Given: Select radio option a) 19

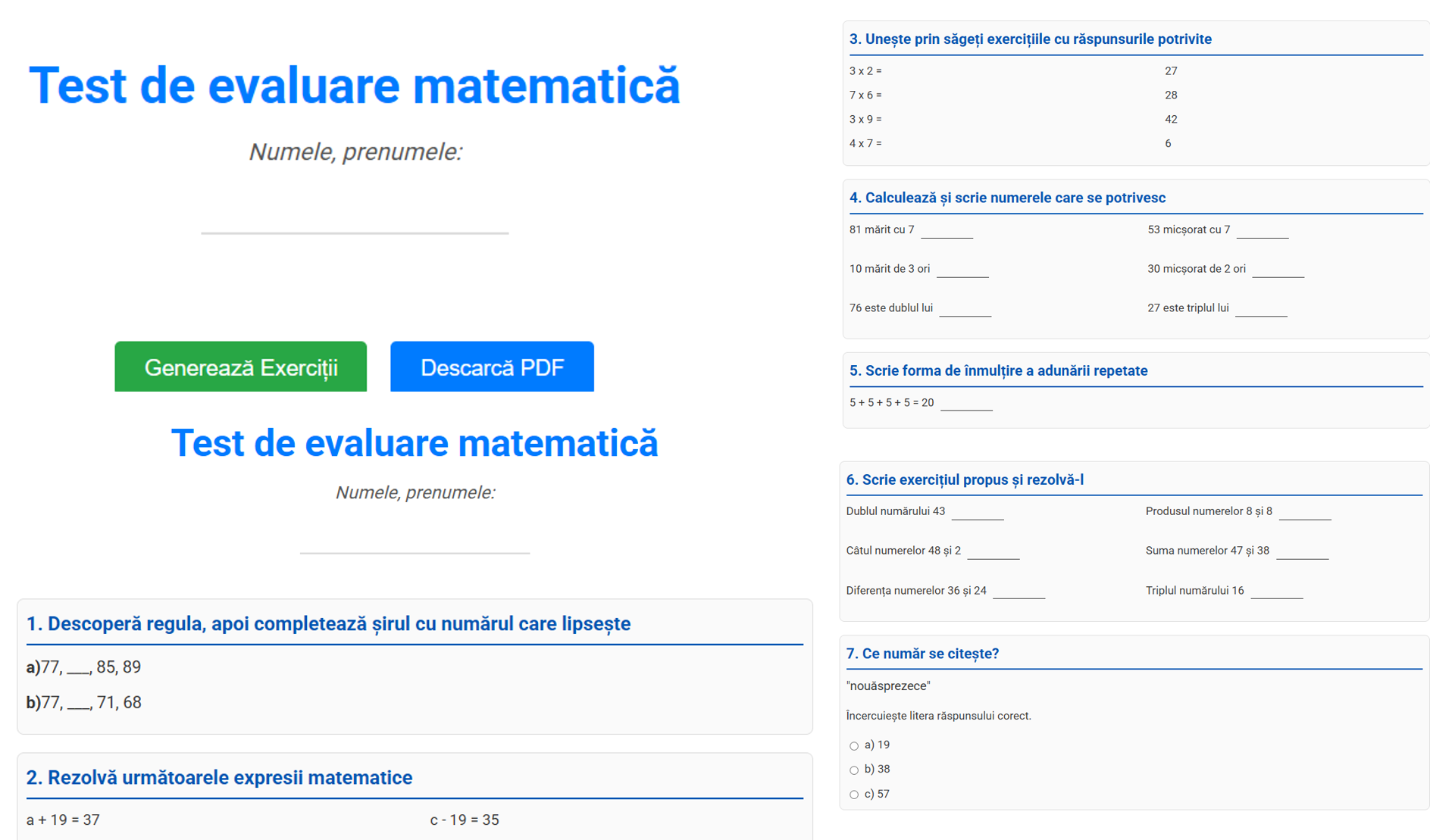Looking at the screenshot, I should 854,746.
